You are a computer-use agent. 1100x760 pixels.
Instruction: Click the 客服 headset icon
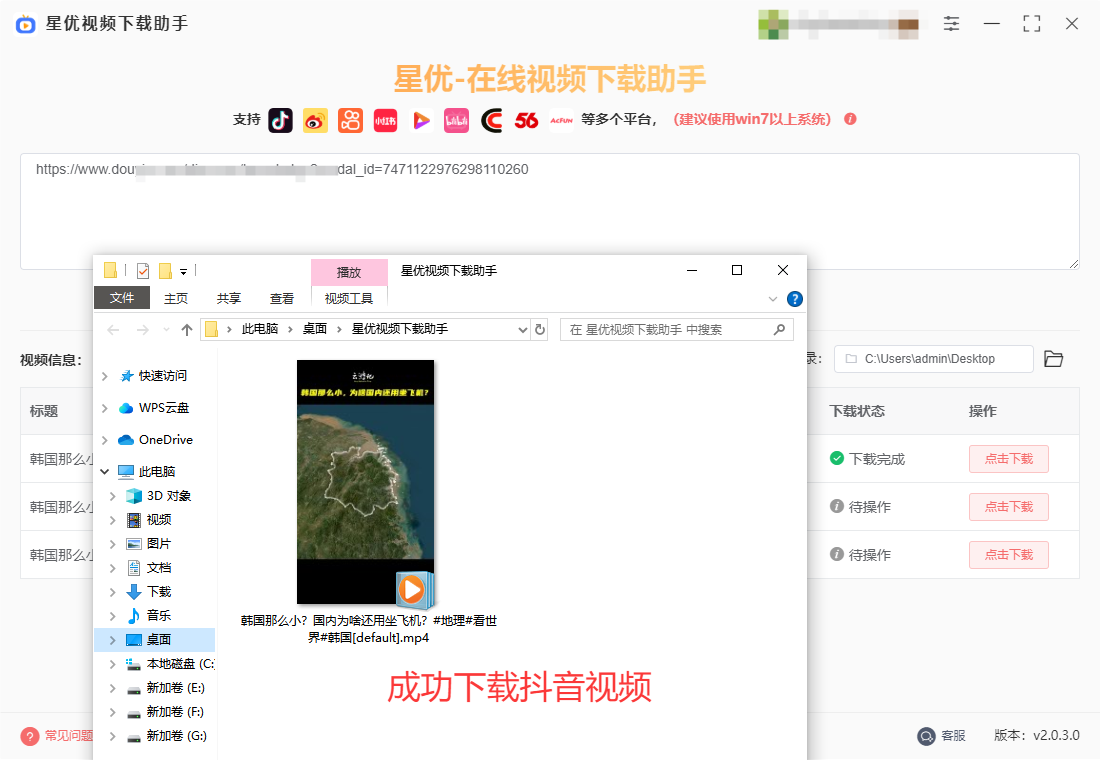927,735
